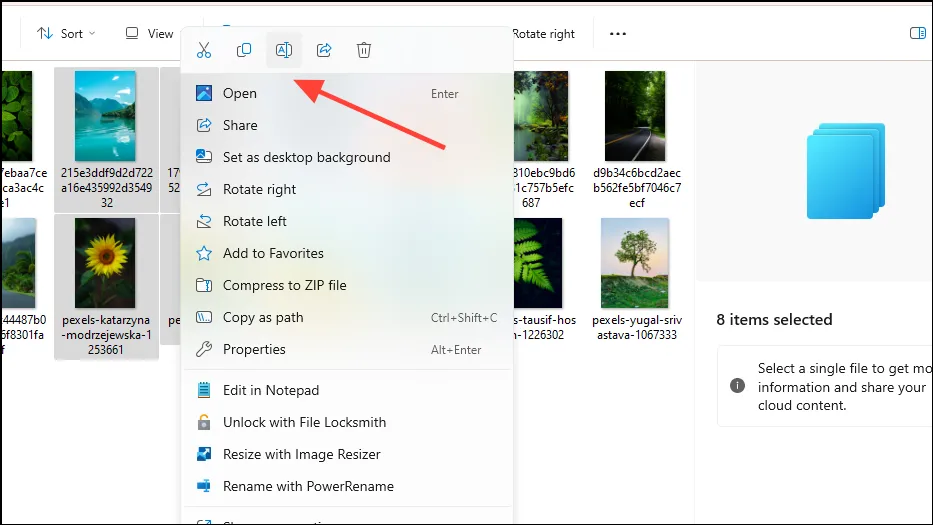The image size is (933, 525).
Task: Open the Sort dropdown
Action: [66, 33]
